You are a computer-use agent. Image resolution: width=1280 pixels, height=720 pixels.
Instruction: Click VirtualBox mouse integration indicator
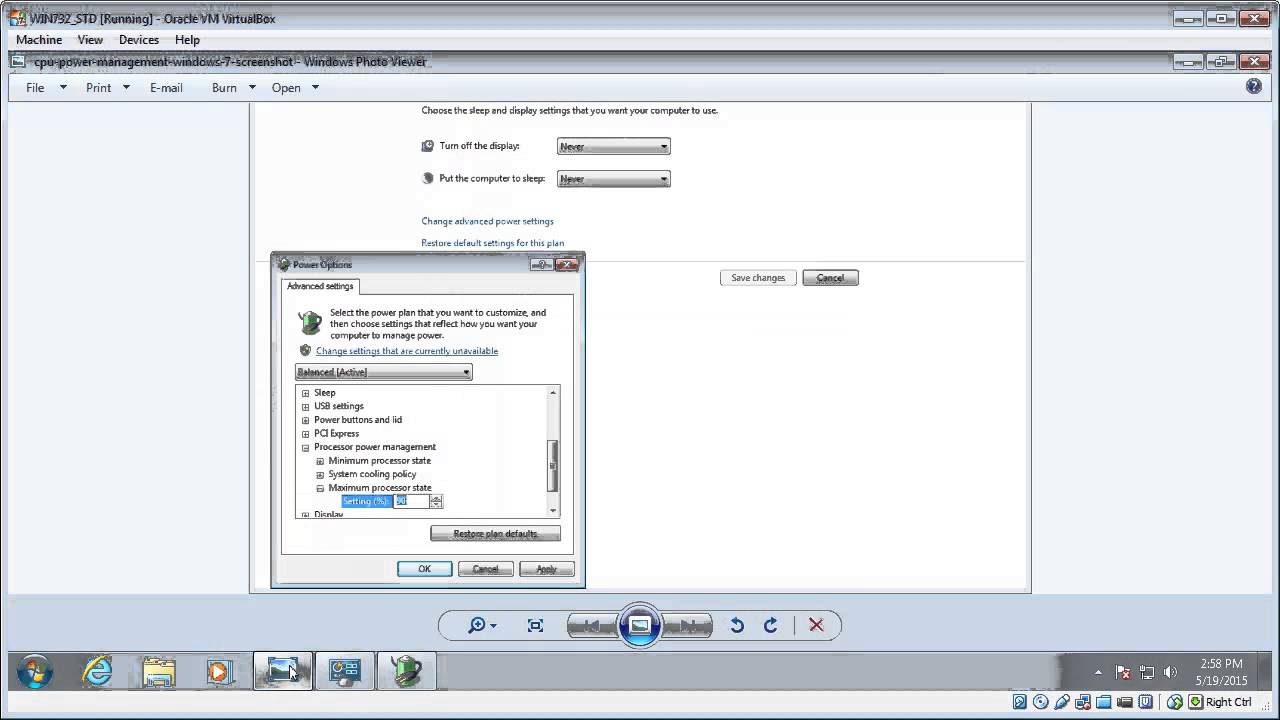1175,702
